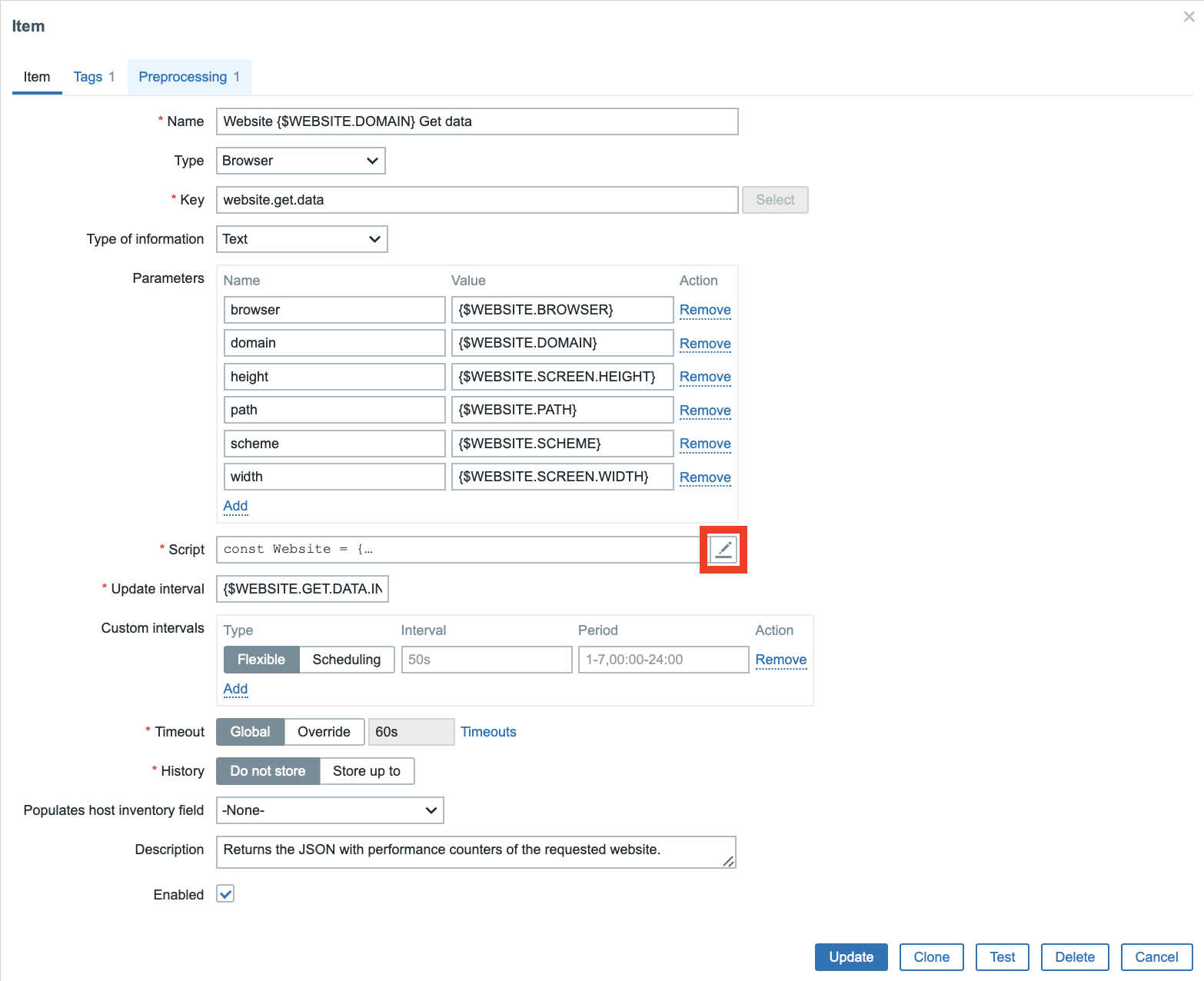
Task: Switch to the Preprocessing tab
Action: point(189,77)
